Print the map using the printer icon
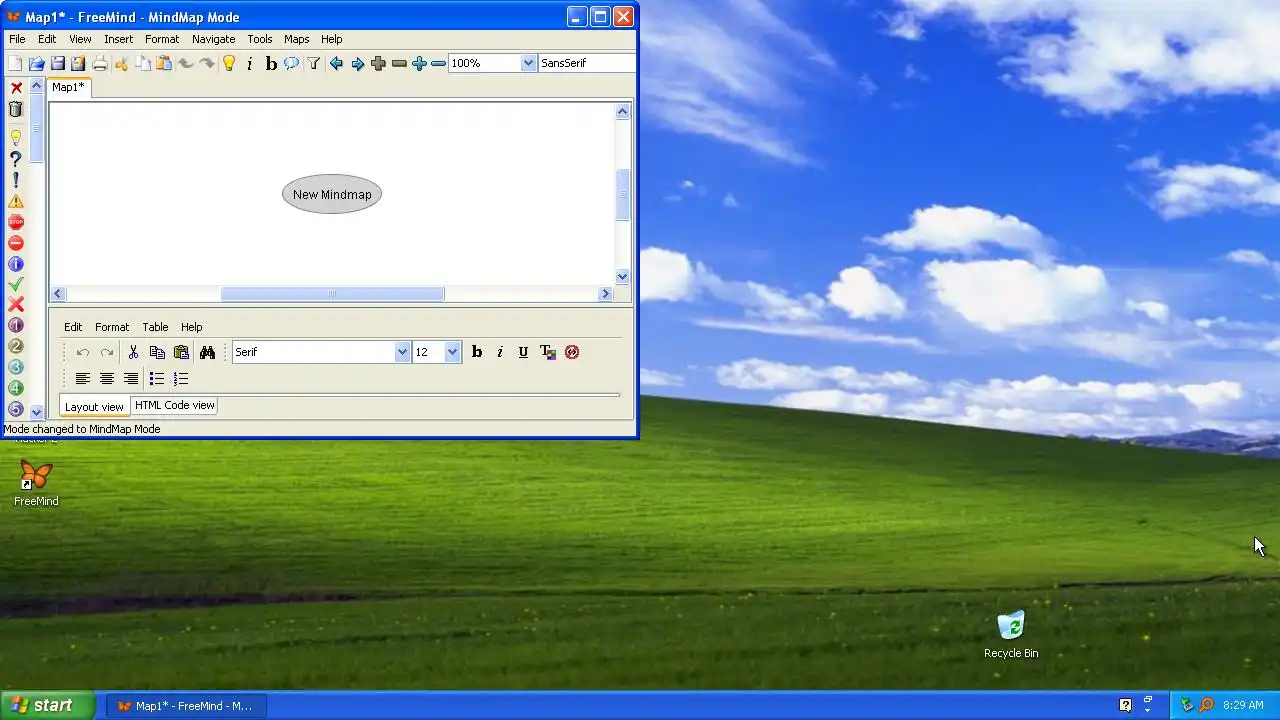1280x720 pixels. (x=100, y=63)
